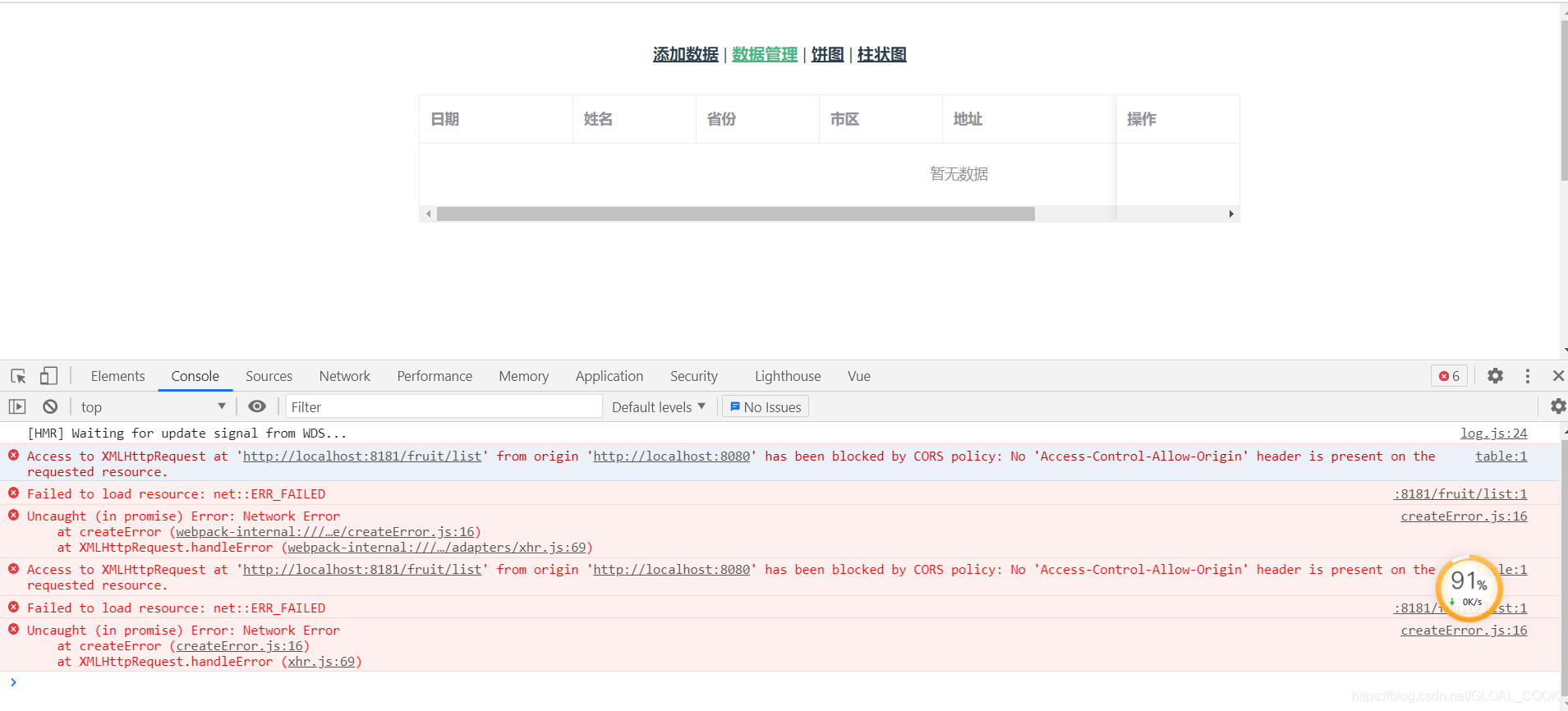Open webpack-internal adapters/xhr.js:69 stack link
Image resolution: width=1568 pixels, height=711 pixels.
(437, 547)
